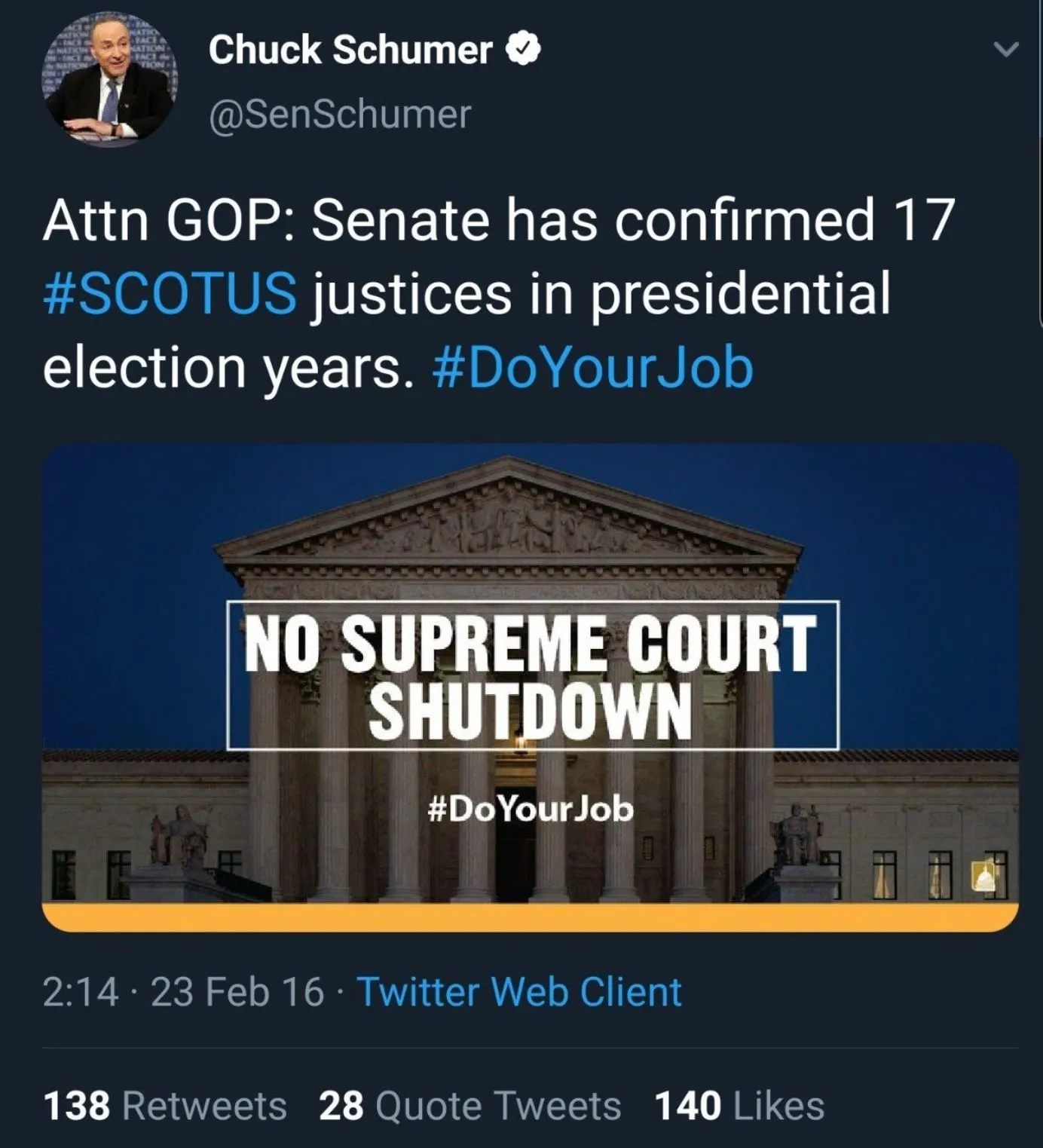1043x1148 pixels.
Task: Open #DoYourJob hashtag in tweet text
Action: point(593,368)
